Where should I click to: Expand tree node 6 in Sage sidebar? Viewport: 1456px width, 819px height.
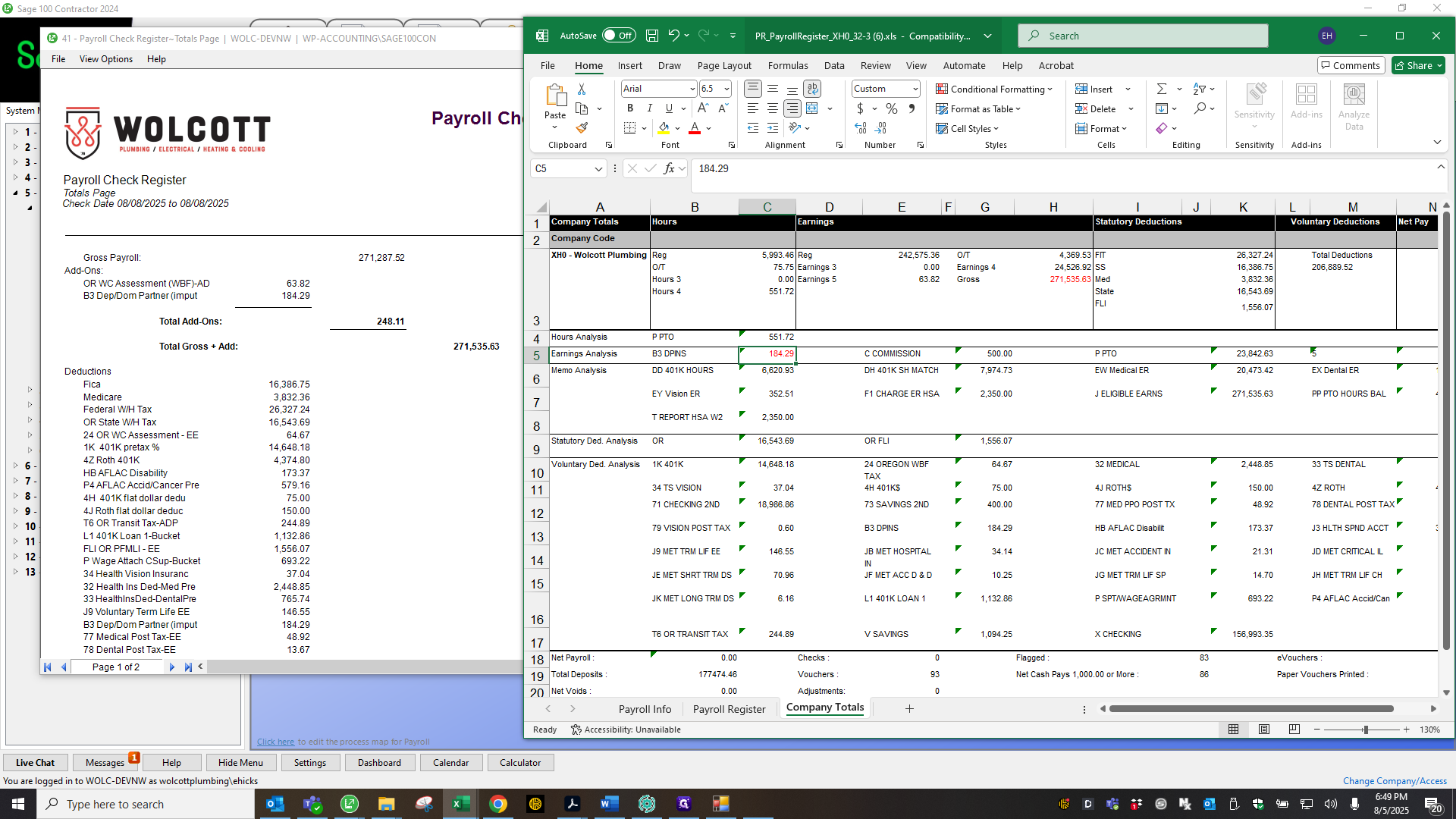click(x=15, y=466)
